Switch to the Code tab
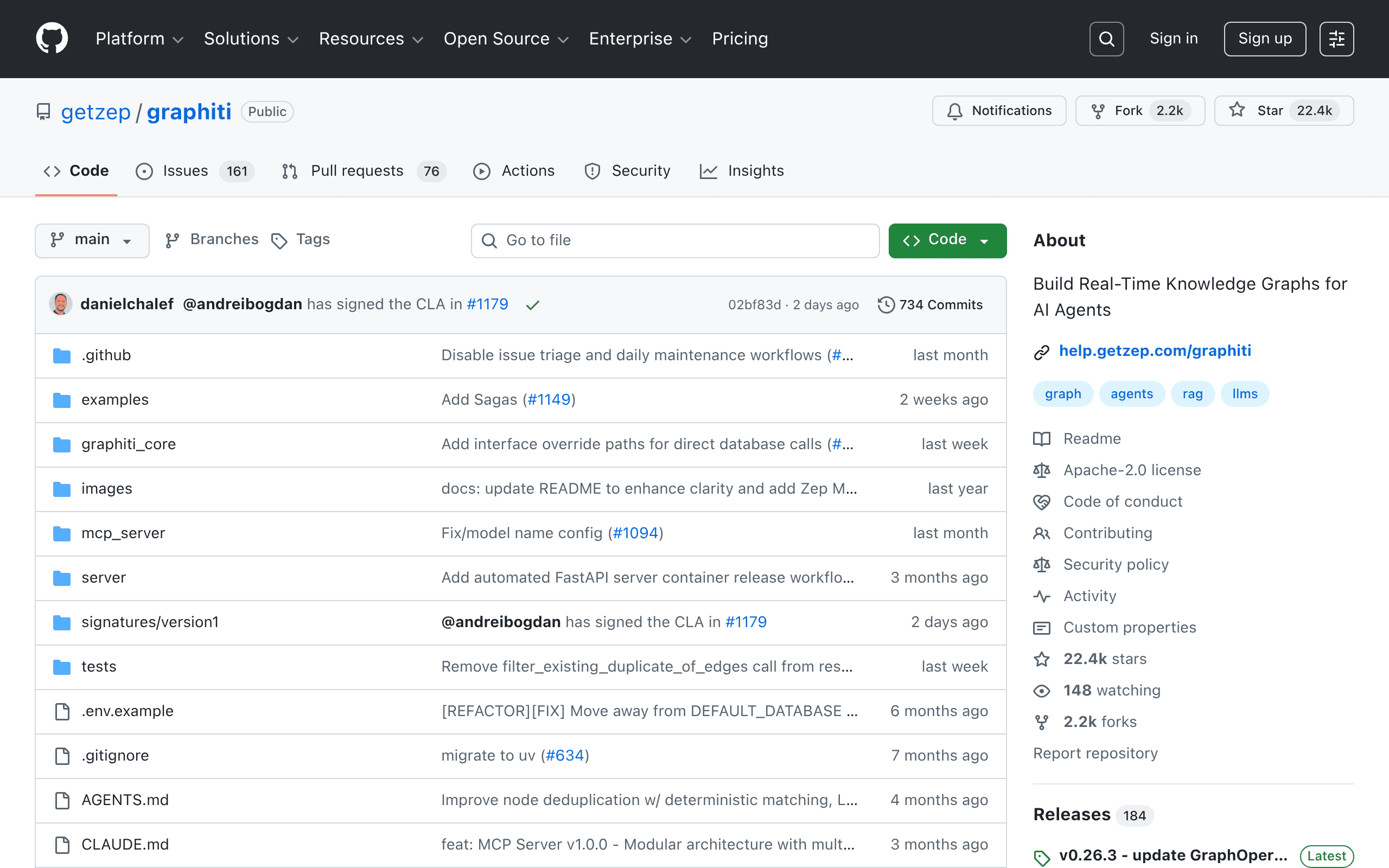Screen dimensions: 1389x868 click(77, 171)
